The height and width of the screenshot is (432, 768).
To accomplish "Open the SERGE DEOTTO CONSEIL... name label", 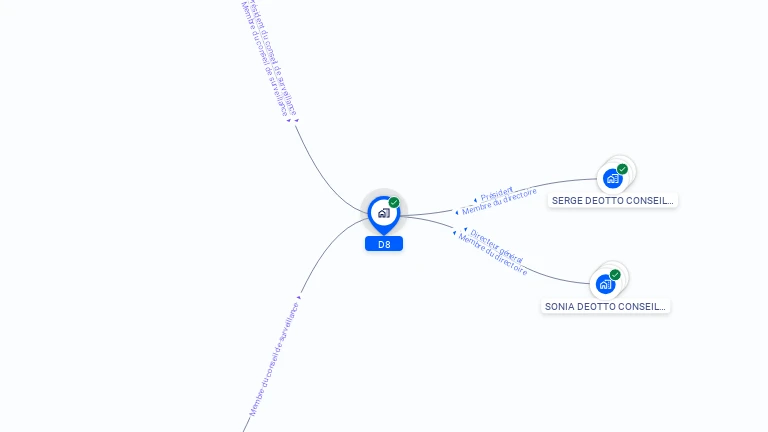I will click(x=613, y=201).
